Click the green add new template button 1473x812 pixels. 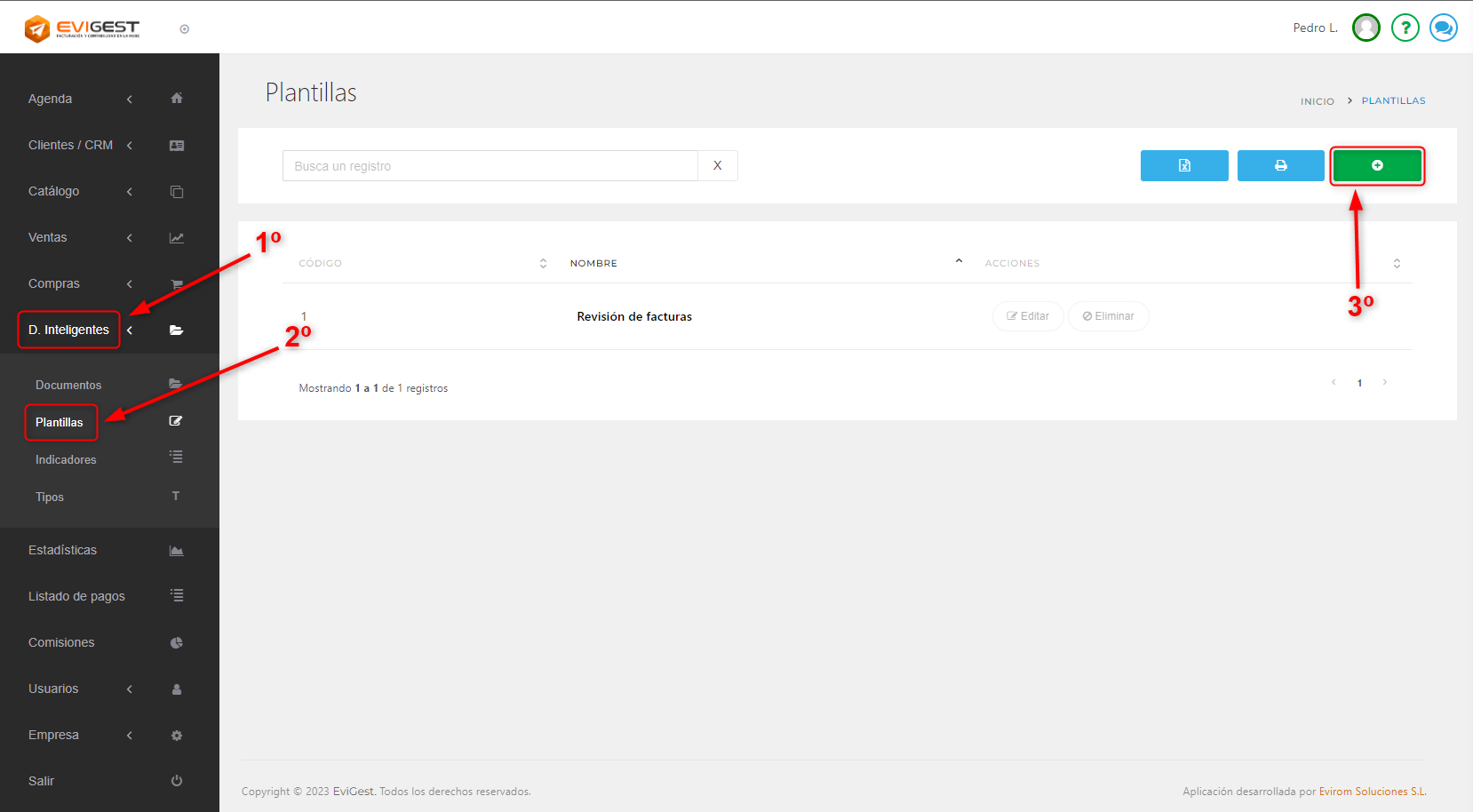(1376, 165)
